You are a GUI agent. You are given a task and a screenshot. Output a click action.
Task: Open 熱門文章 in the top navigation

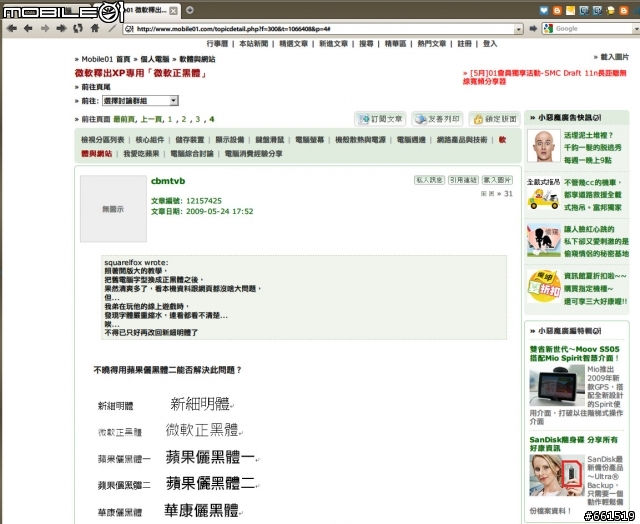(431, 44)
